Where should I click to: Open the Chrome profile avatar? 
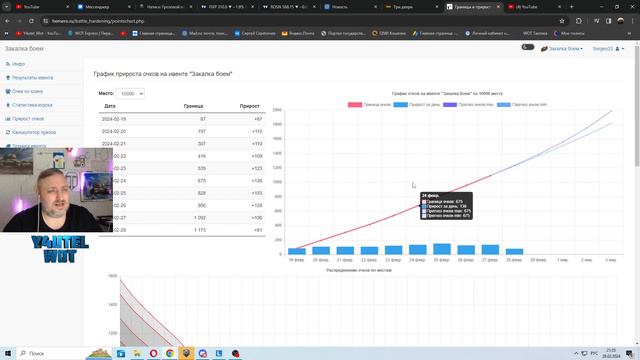[x=621, y=21]
